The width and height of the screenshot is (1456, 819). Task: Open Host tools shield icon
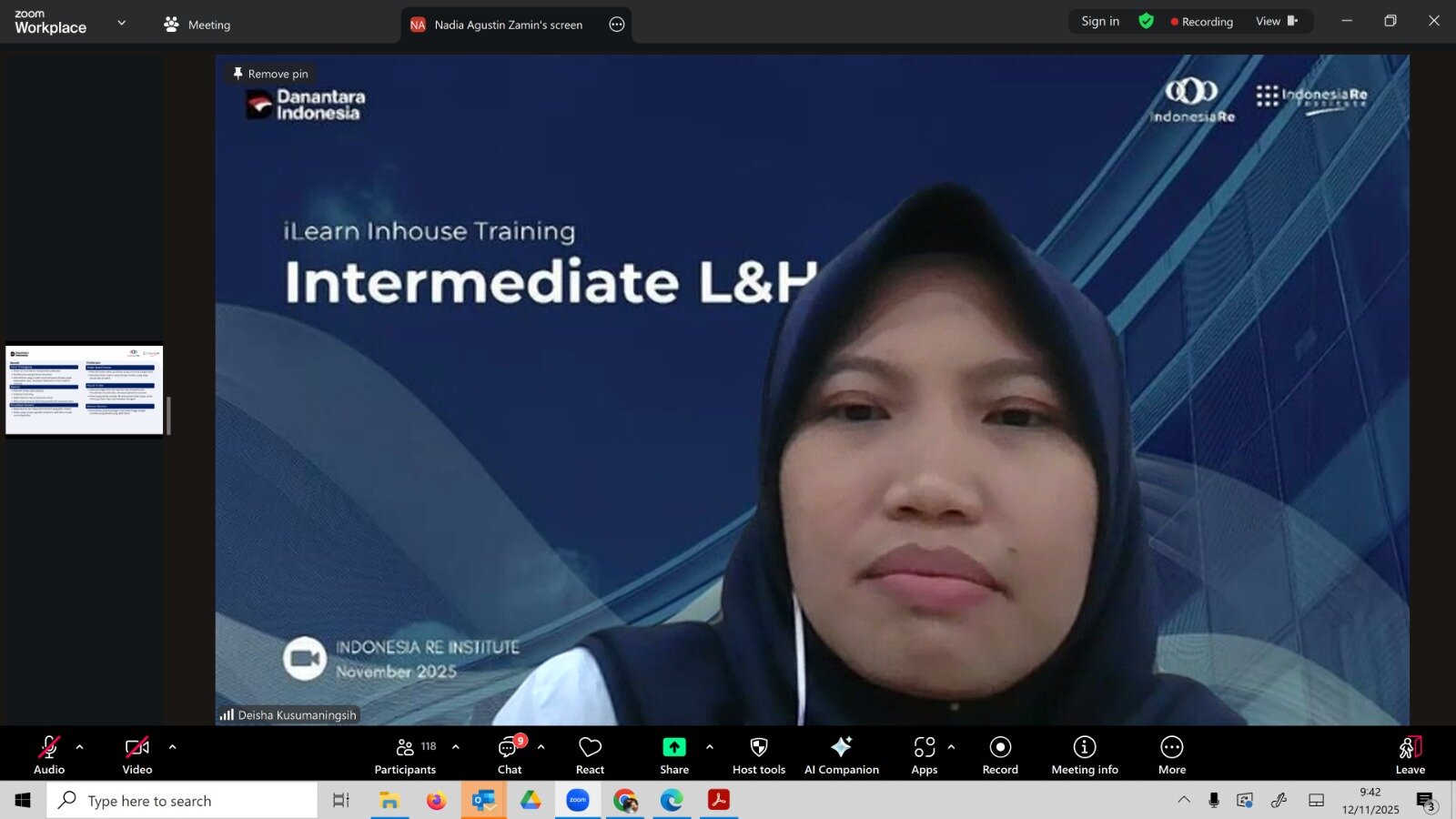pos(758,755)
